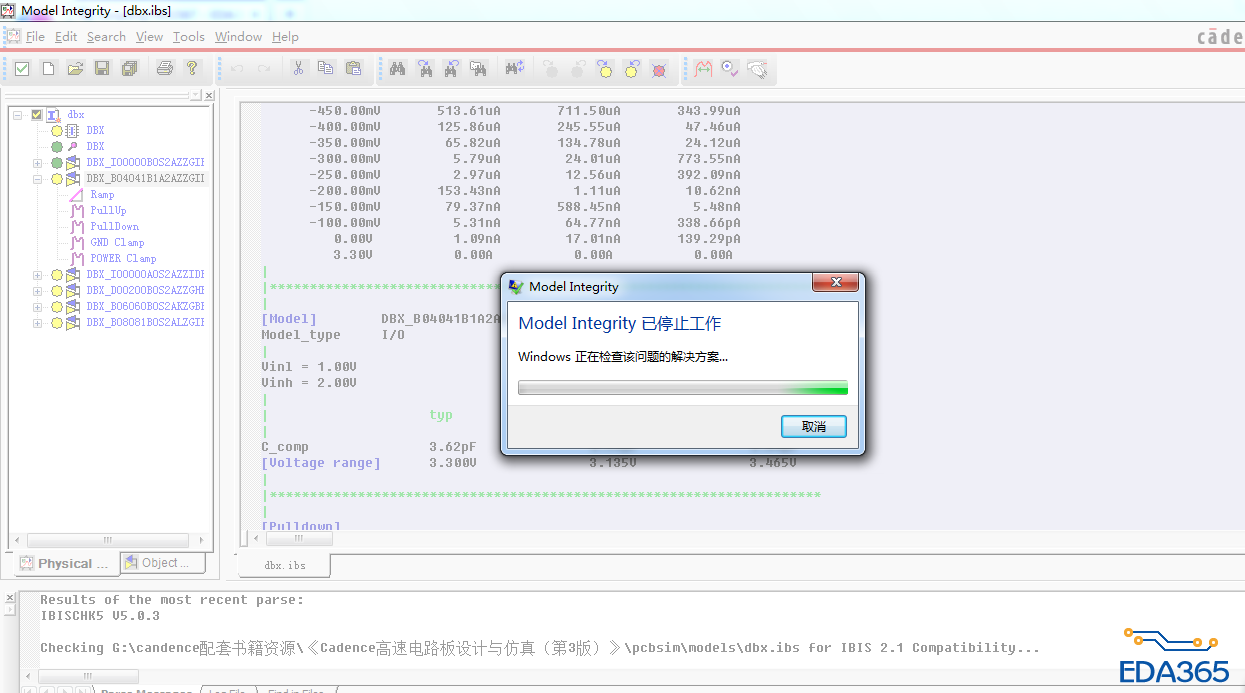Click the first yellow marker icon with blue arrow
1245x693 pixels.
604,69
